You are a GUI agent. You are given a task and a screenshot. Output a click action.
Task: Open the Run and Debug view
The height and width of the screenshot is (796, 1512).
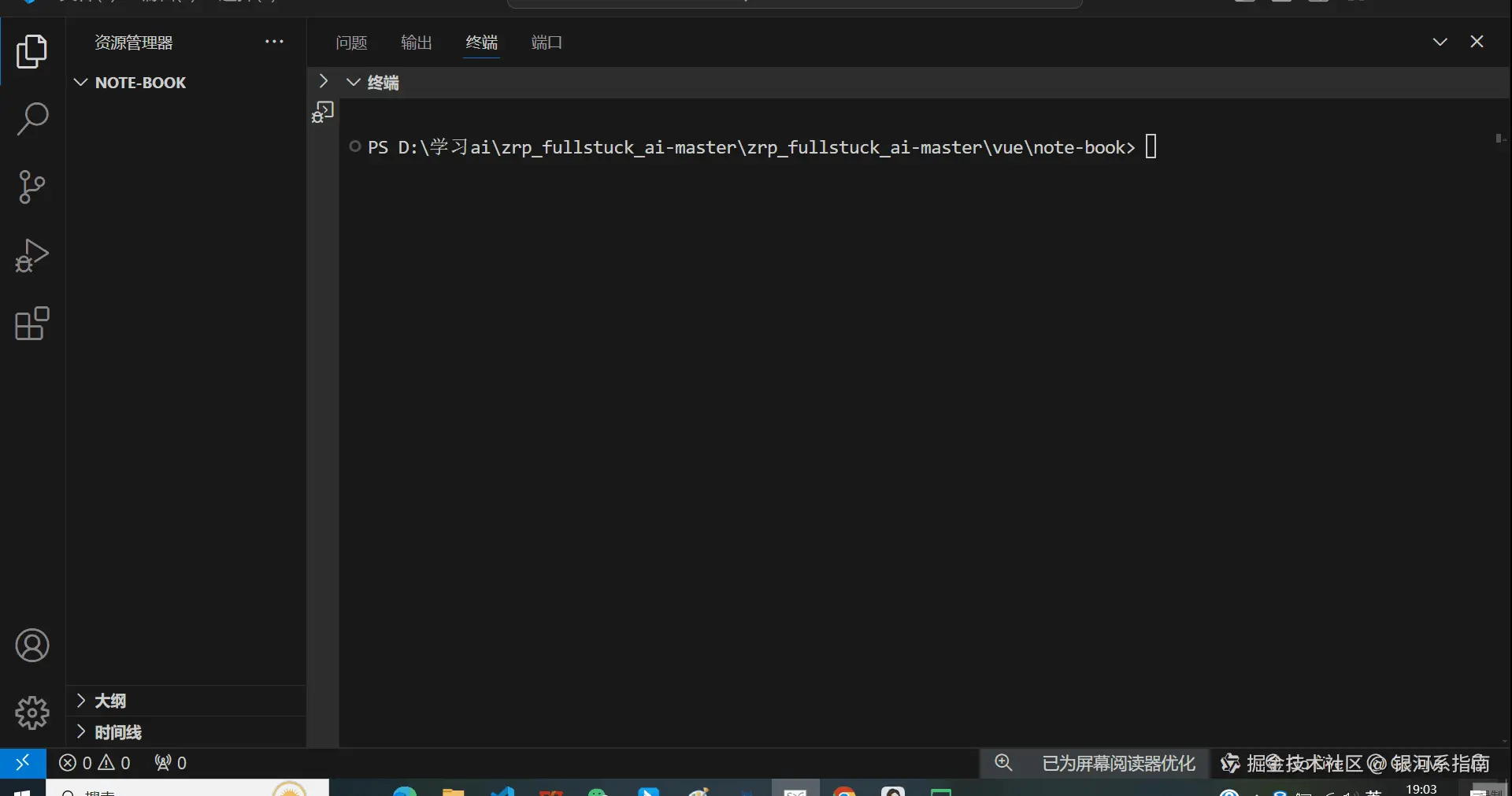pos(31,255)
